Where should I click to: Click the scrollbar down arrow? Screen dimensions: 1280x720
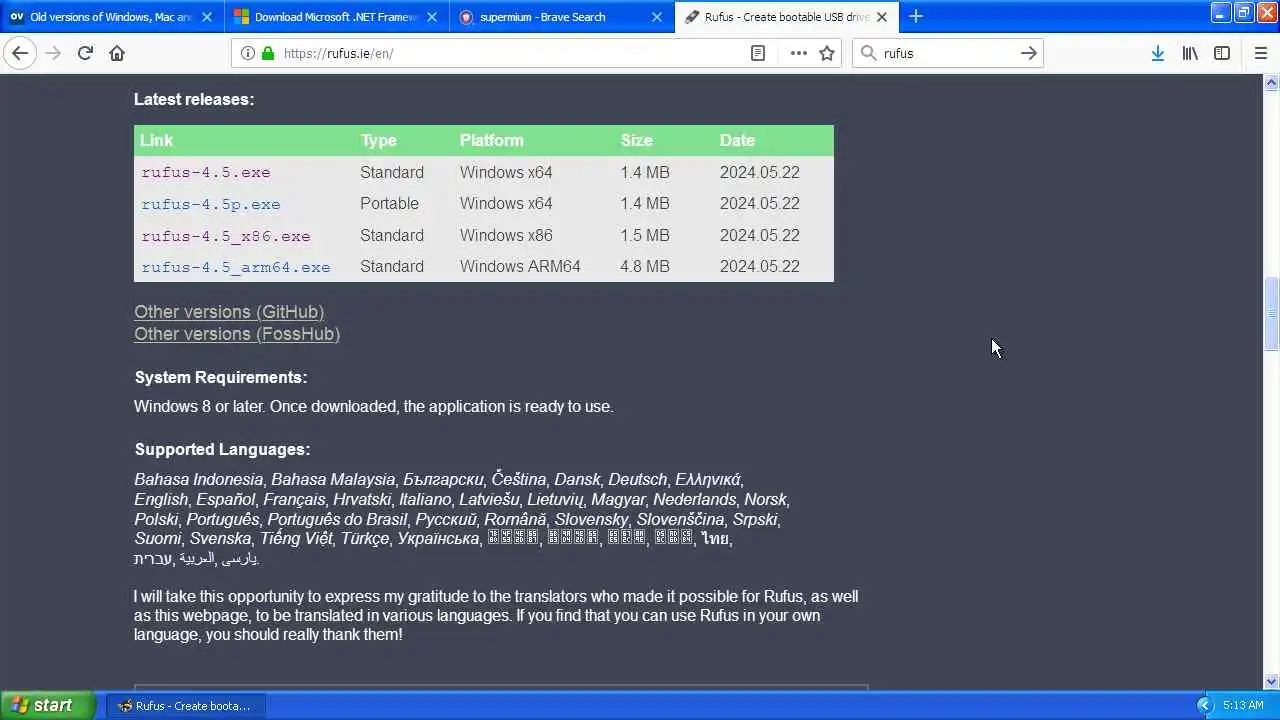1271,682
